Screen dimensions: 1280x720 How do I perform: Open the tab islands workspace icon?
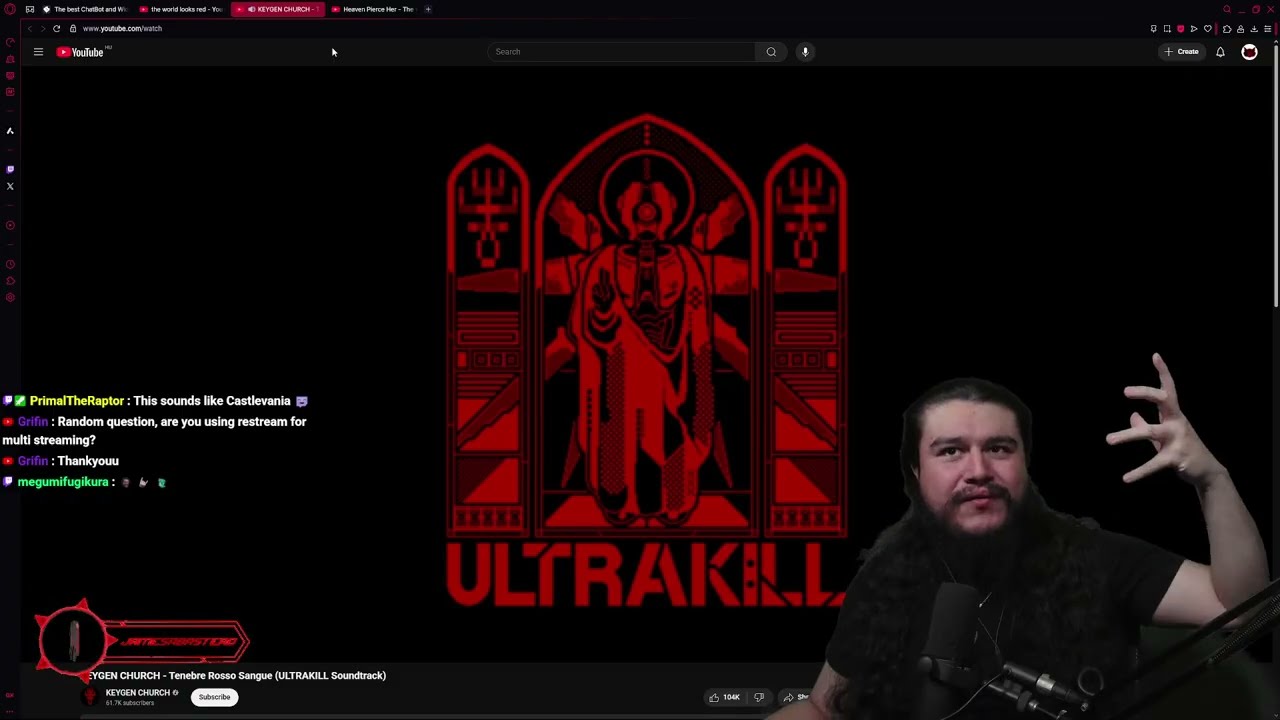[x=30, y=9]
